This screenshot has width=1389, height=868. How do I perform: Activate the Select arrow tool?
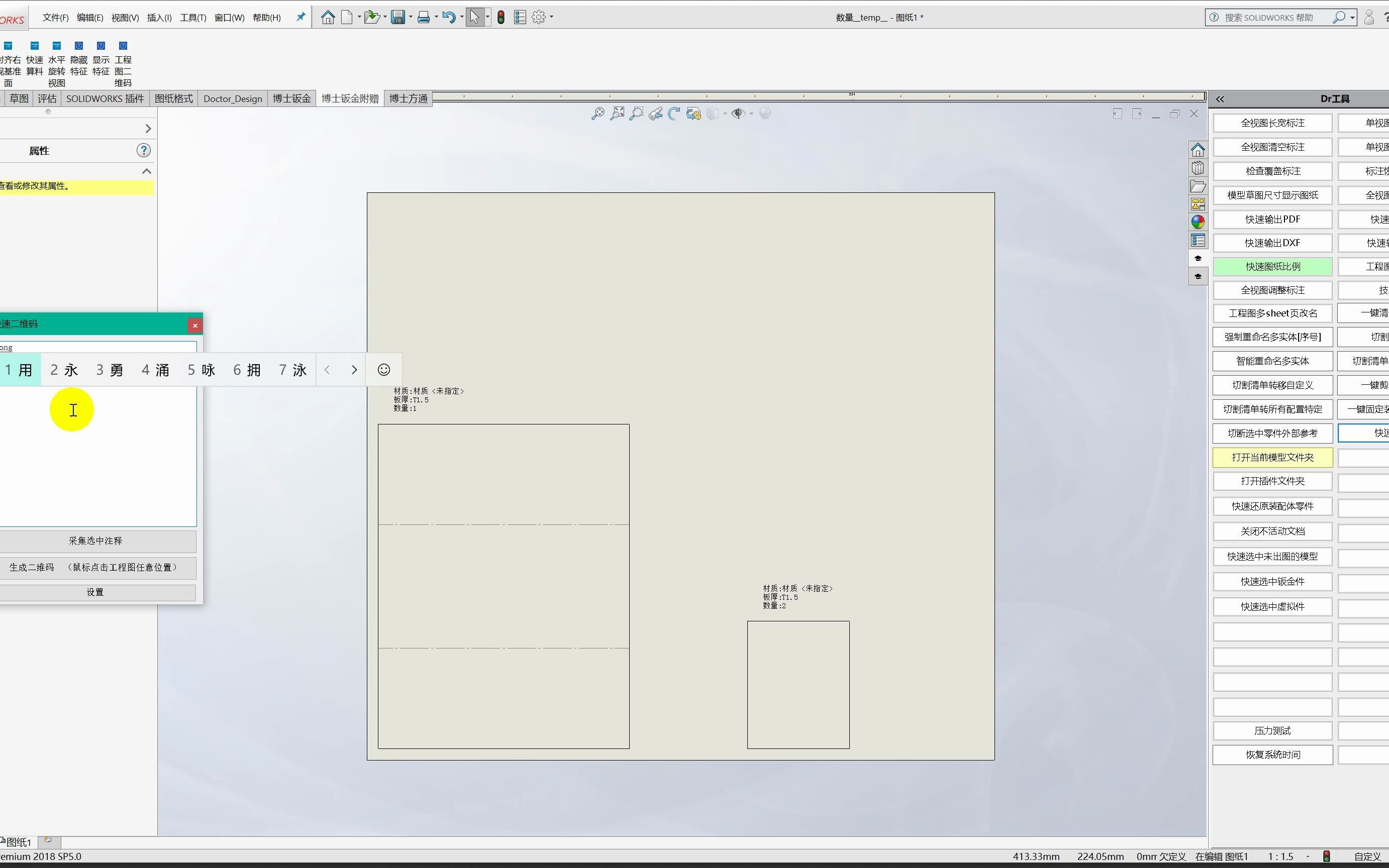tap(474, 17)
